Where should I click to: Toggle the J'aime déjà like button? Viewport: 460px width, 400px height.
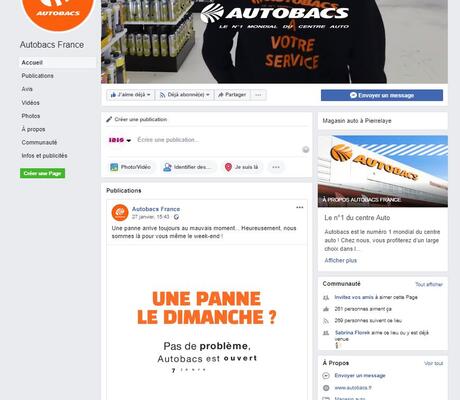[x=130, y=95]
